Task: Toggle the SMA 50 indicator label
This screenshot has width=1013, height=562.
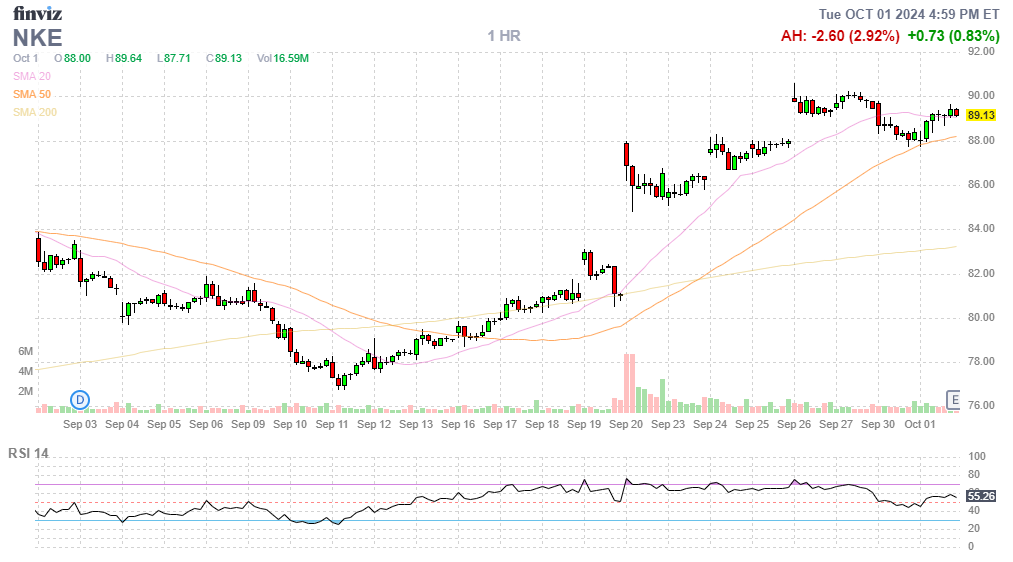Action: coord(32,94)
